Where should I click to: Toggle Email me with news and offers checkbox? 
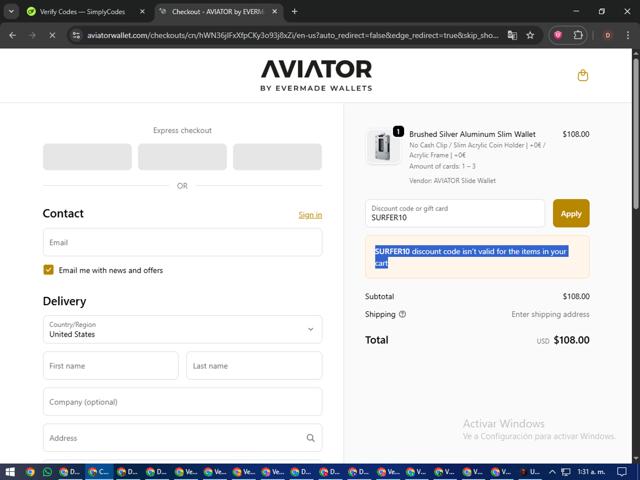pos(48,270)
